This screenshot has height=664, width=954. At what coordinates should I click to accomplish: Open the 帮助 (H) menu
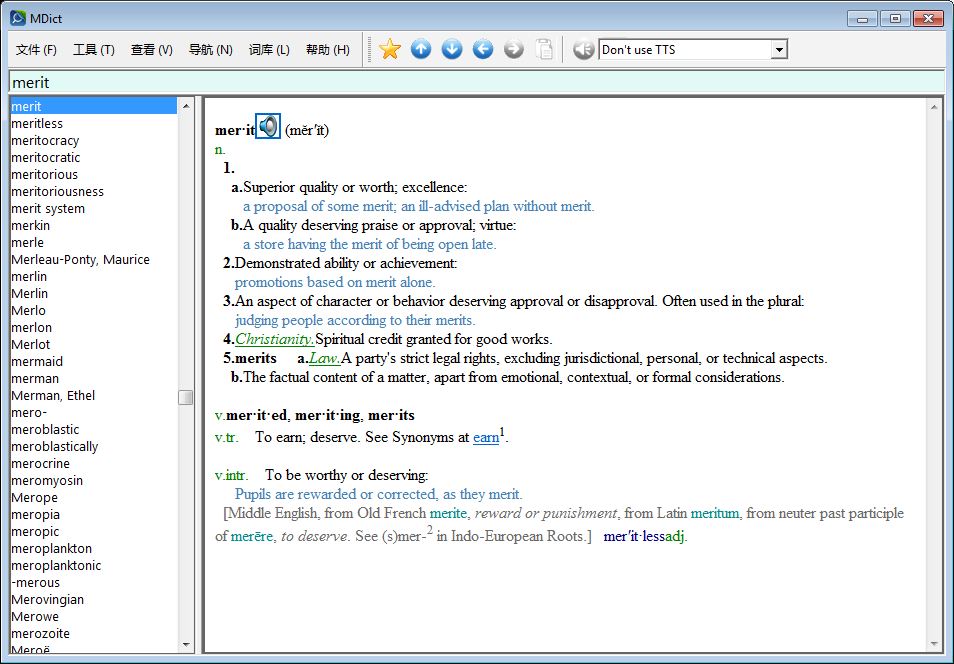327,50
